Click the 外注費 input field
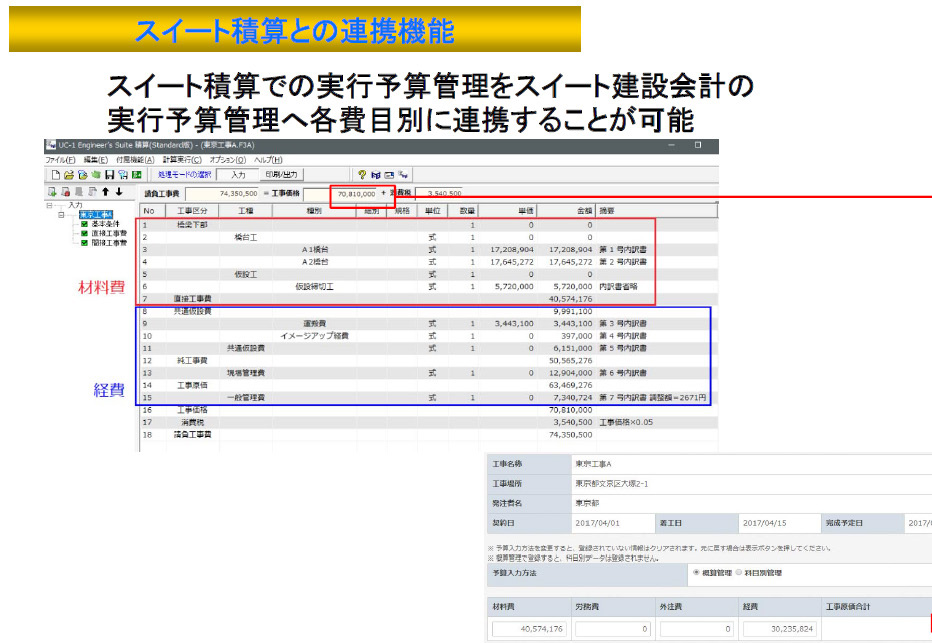Viewport: 932px width, 643px height. pyautogui.click(x=696, y=629)
